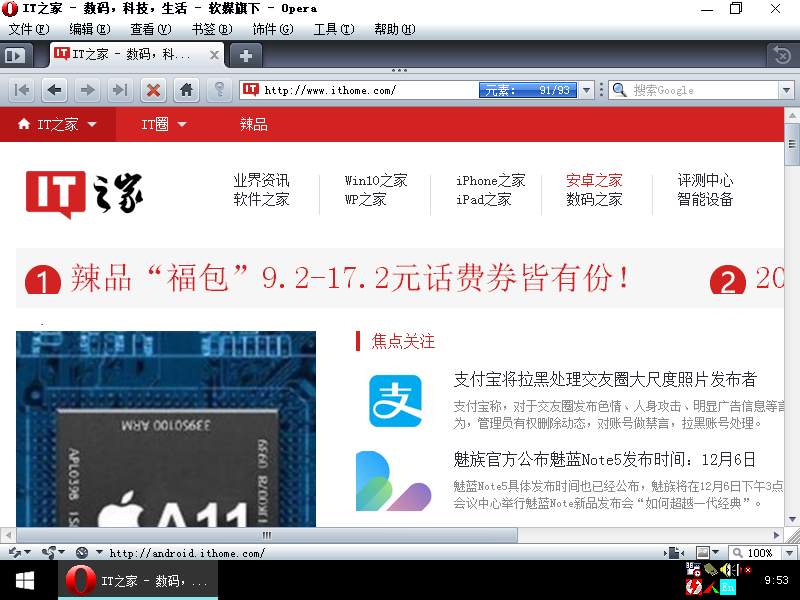800x600 pixels.
Task: Open the Win10之家 link
Action: coord(376,181)
